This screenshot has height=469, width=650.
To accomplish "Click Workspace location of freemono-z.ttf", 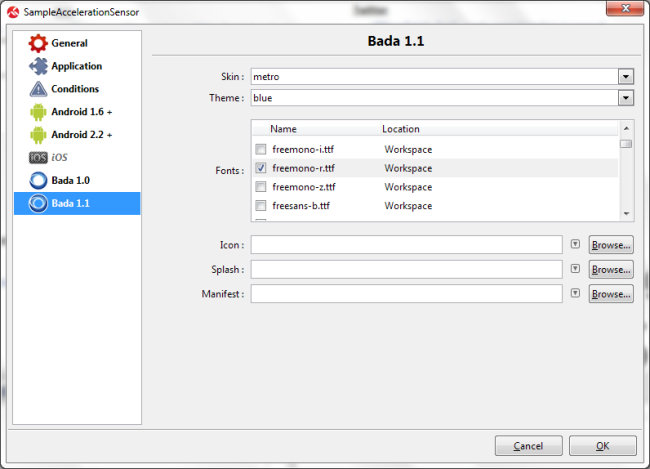I will (408, 187).
